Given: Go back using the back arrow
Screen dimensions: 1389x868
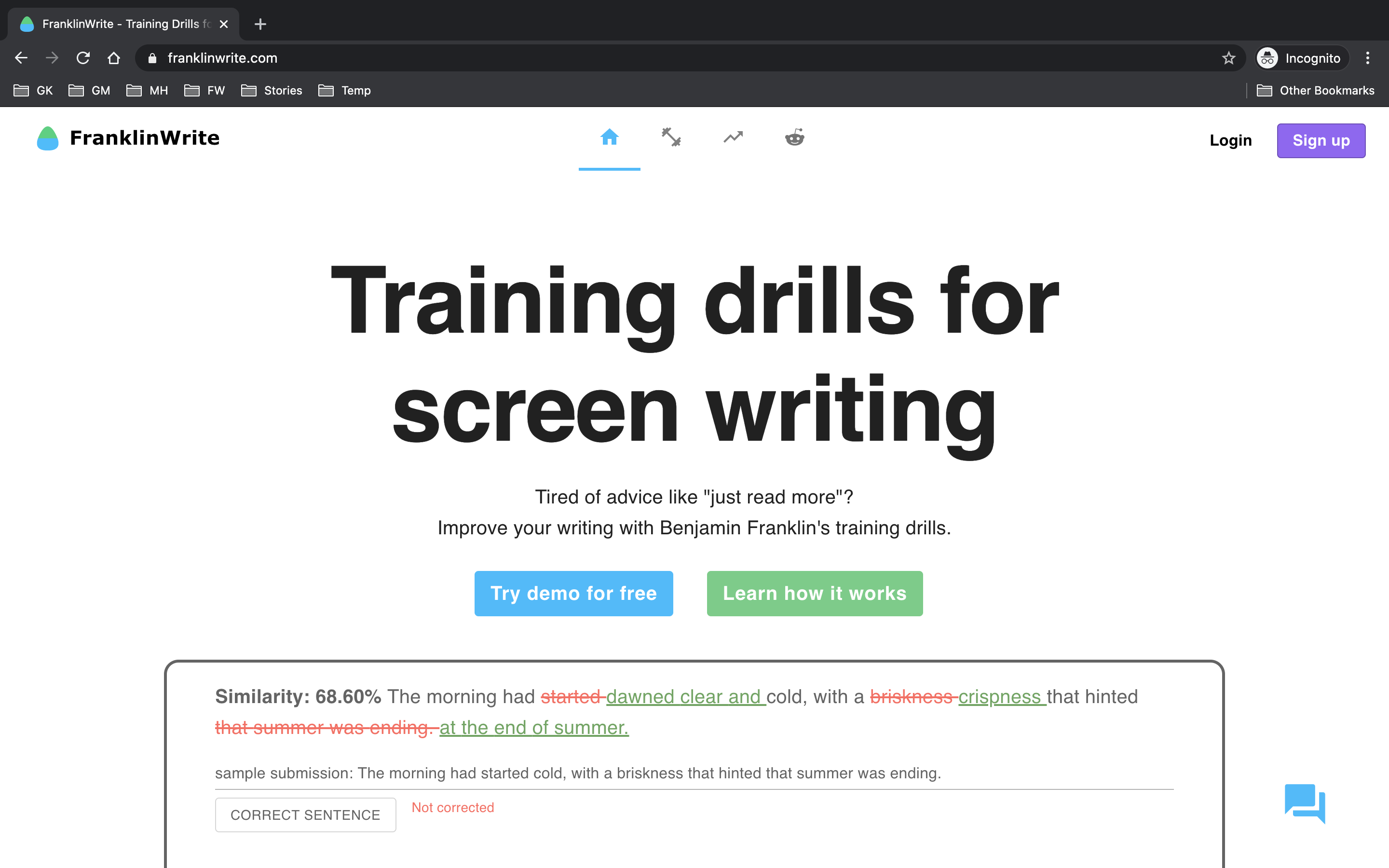Looking at the screenshot, I should pos(21,58).
